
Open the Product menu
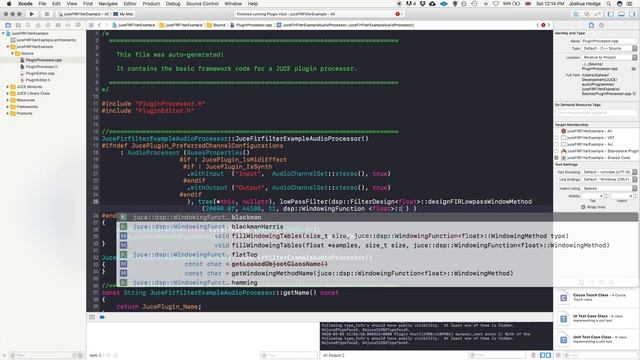click(151, 4)
